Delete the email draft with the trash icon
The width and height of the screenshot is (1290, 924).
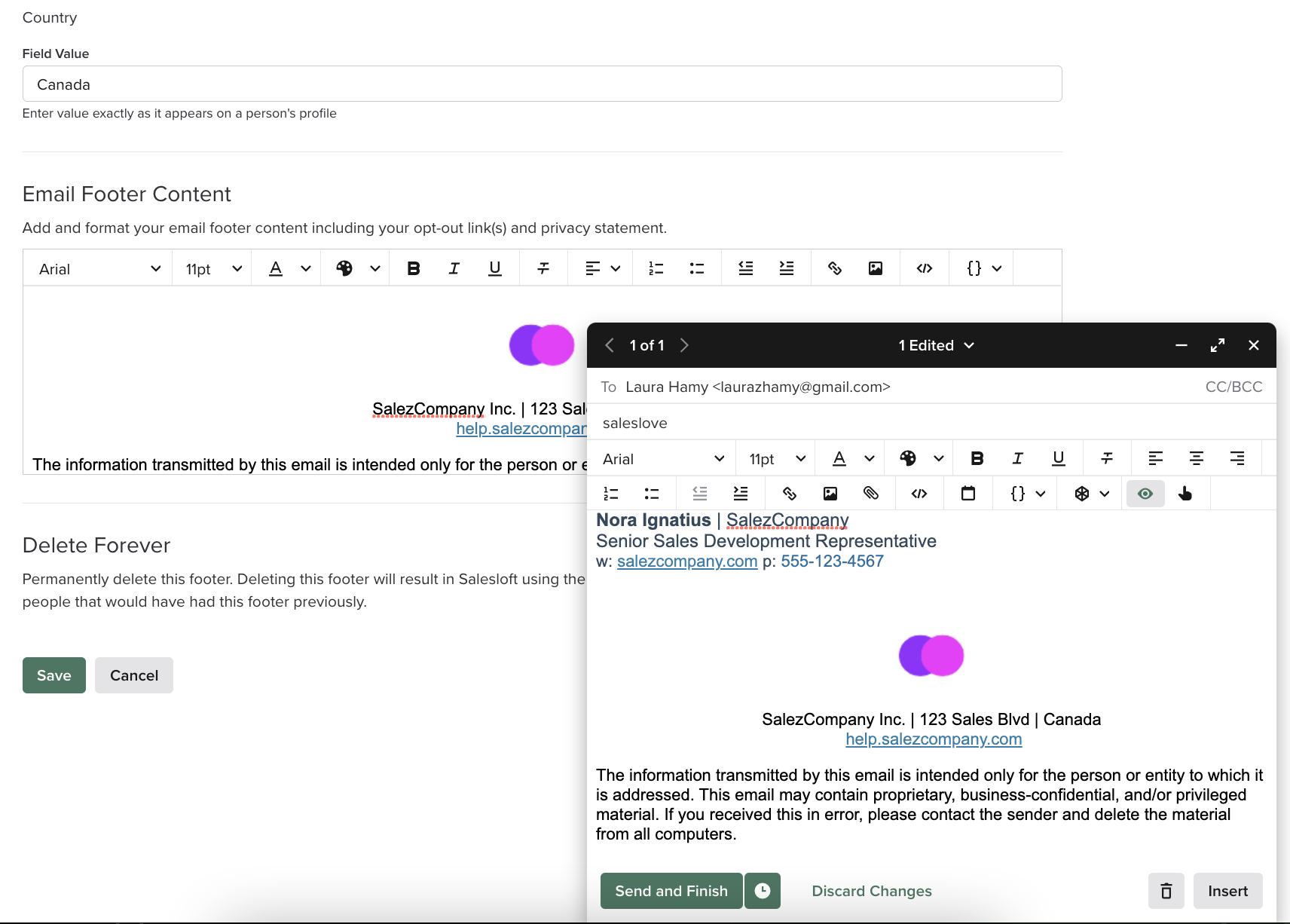click(1166, 891)
